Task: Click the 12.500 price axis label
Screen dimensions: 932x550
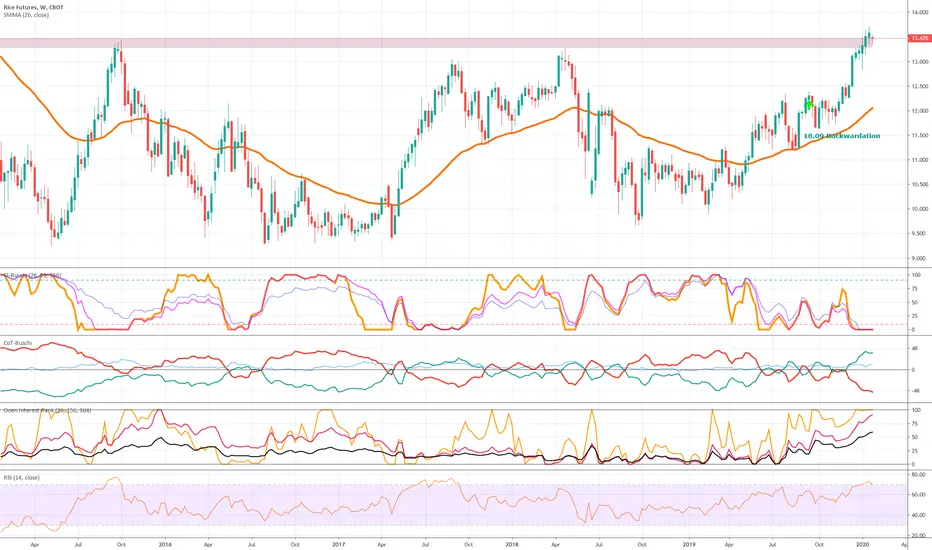Action: point(920,86)
